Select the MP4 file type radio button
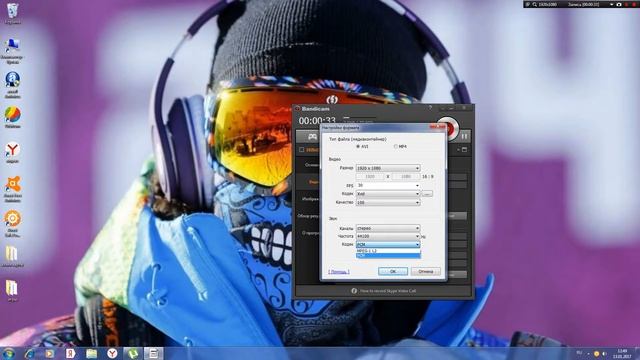The image size is (640, 360). (x=396, y=146)
